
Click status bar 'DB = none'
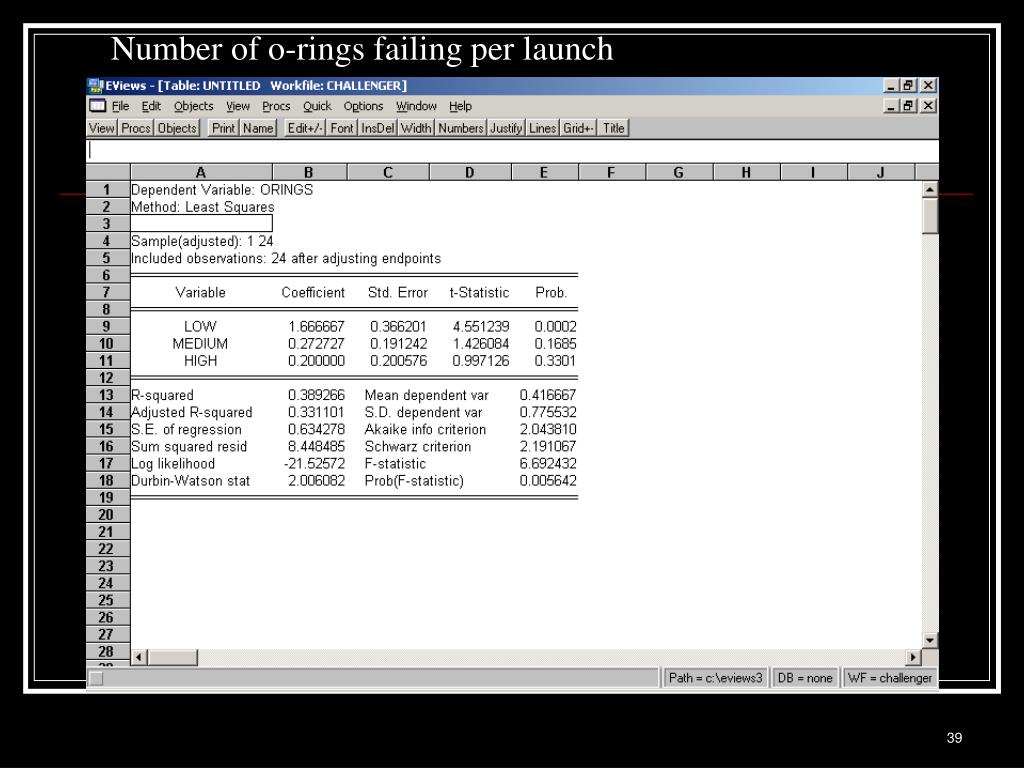pyautogui.click(x=805, y=678)
